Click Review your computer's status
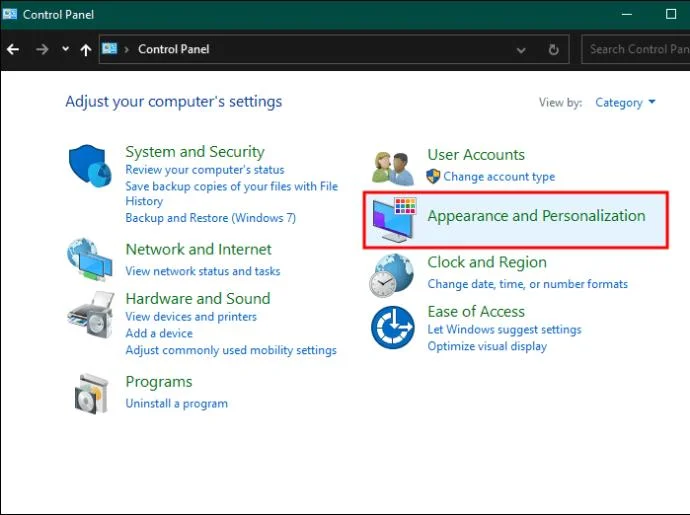The width and height of the screenshot is (690, 515). (205, 169)
